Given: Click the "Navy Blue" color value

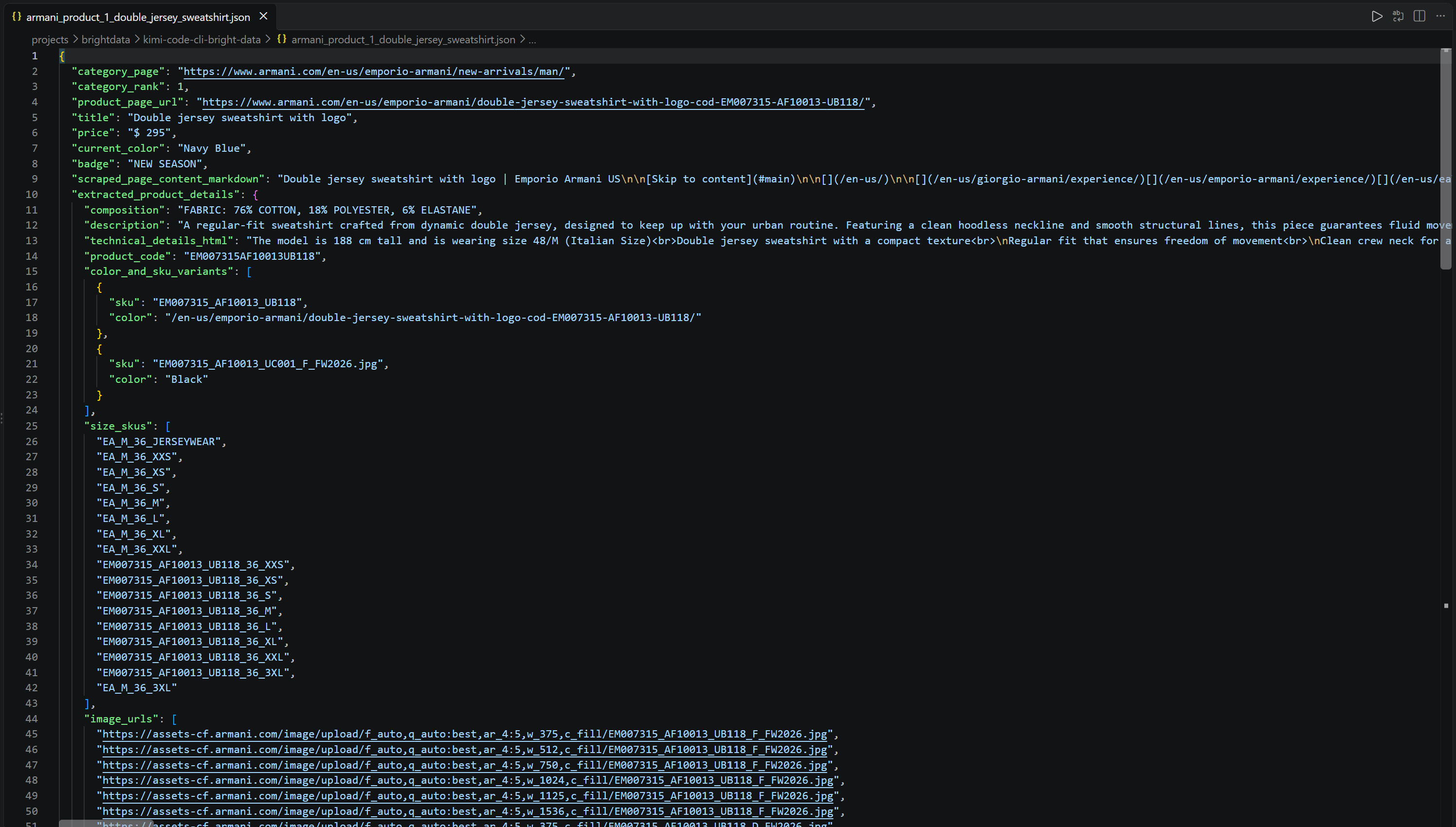Looking at the screenshot, I should pyautogui.click(x=211, y=148).
